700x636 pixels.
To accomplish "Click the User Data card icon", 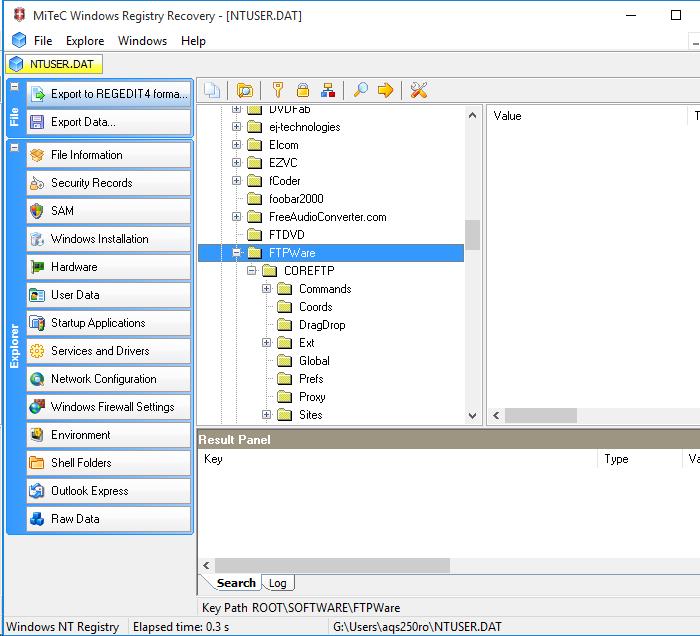I will pos(37,295).
